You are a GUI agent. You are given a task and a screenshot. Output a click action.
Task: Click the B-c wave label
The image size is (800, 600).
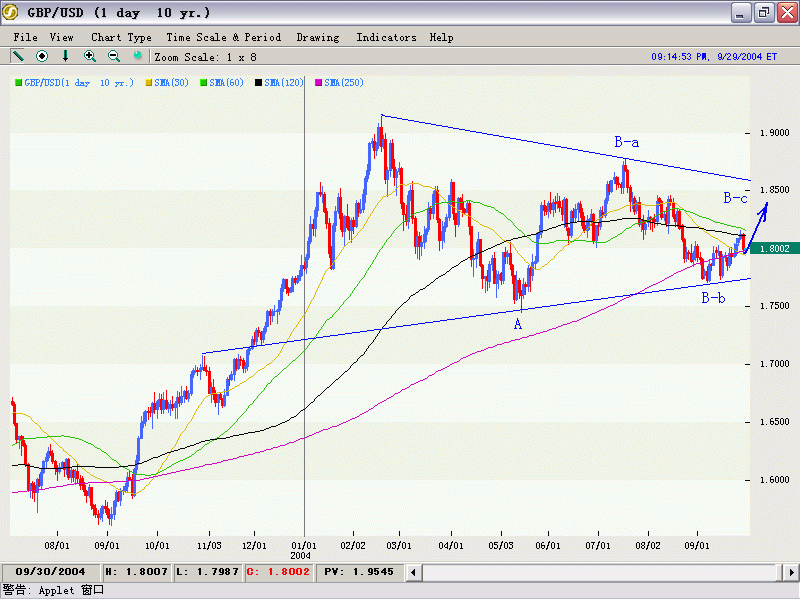pos(735,198)
